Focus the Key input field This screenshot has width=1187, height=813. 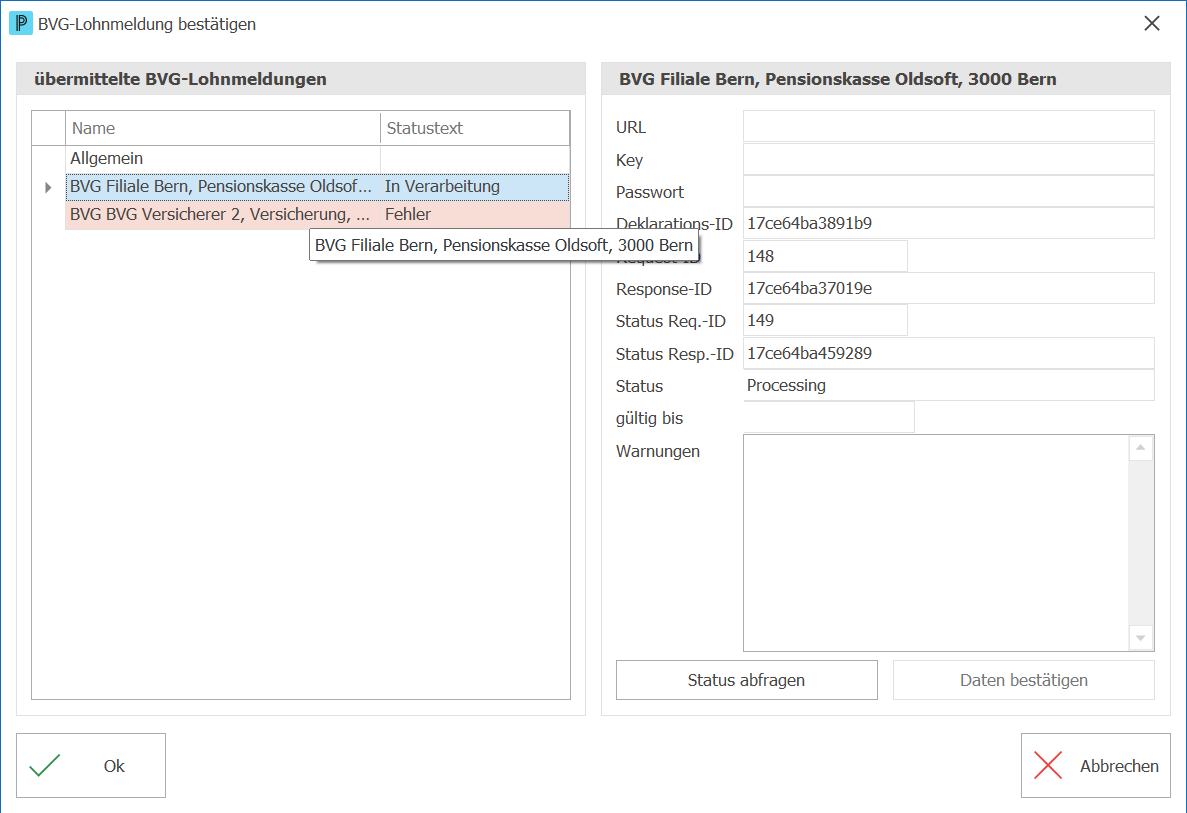(949, 159)
